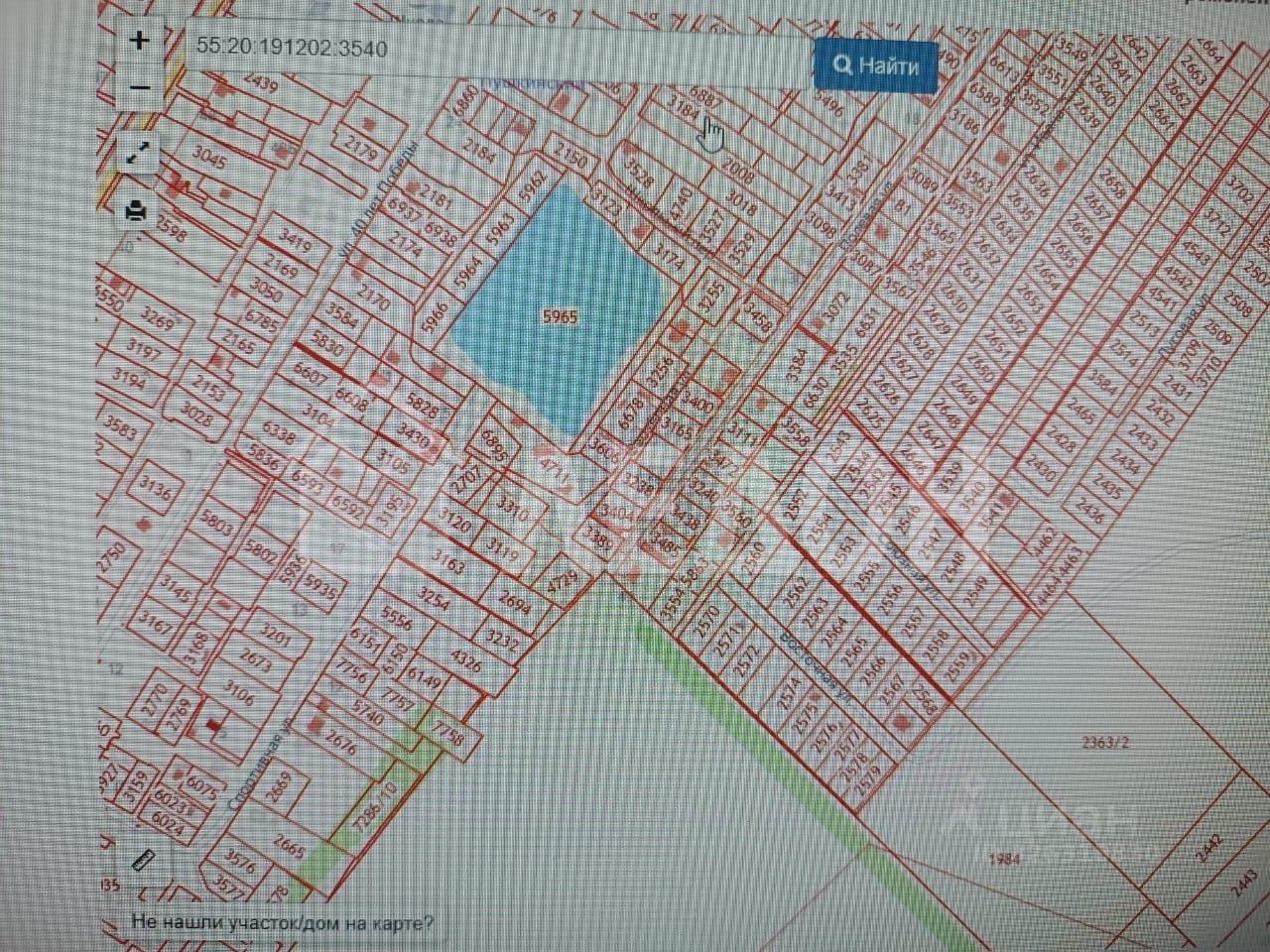Choose parcel 3232
The image size is (1270, 952).
[502, 641]
